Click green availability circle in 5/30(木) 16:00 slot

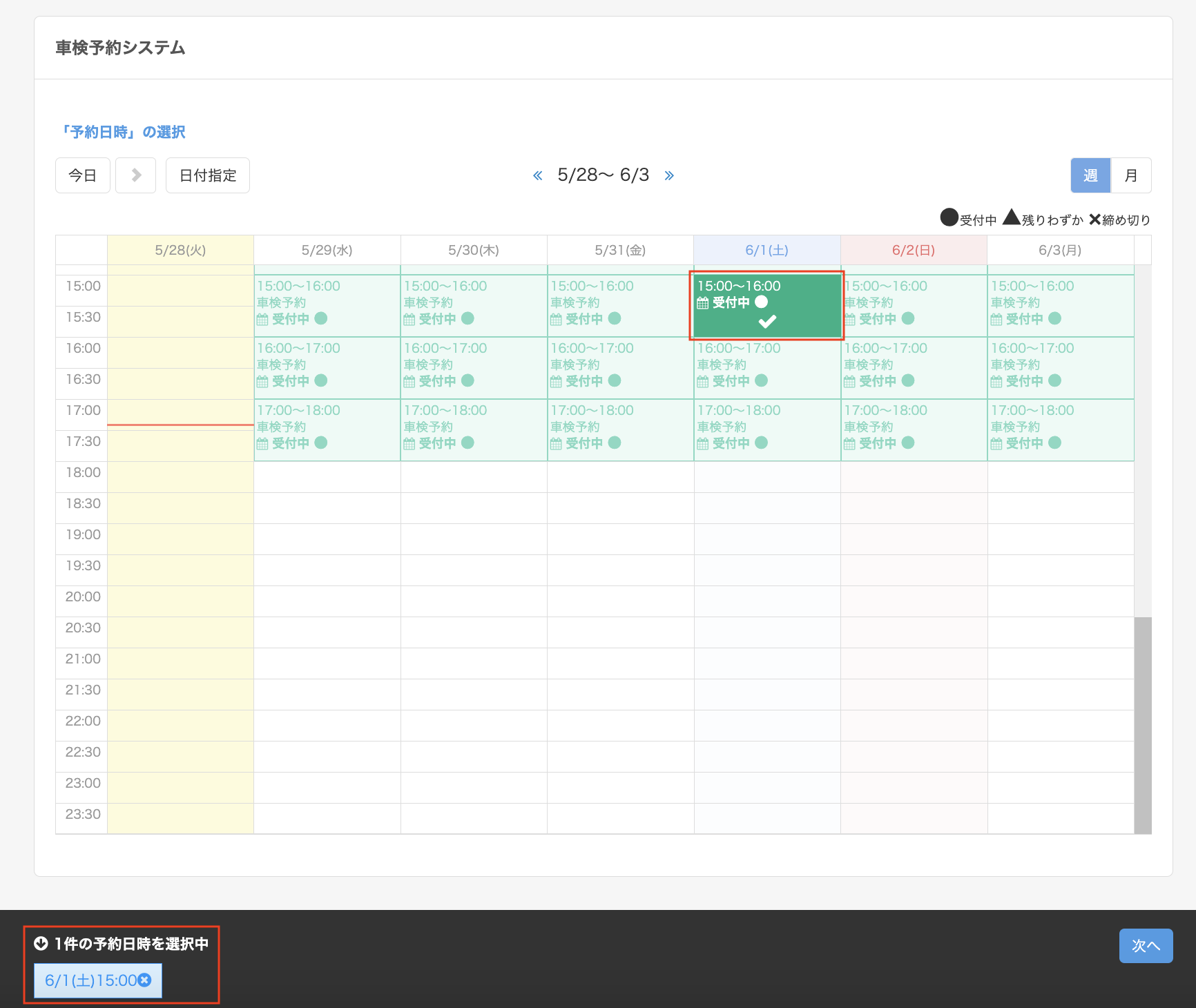[467, 380]
